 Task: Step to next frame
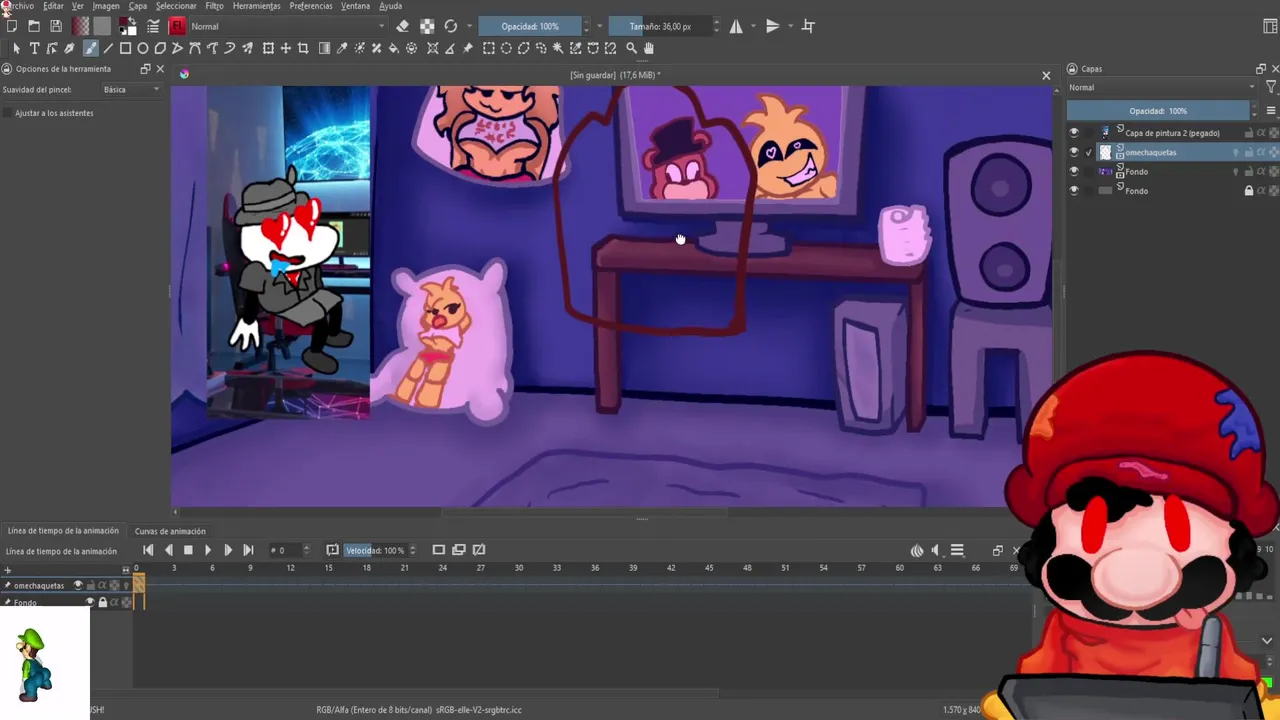pos(228,550)
